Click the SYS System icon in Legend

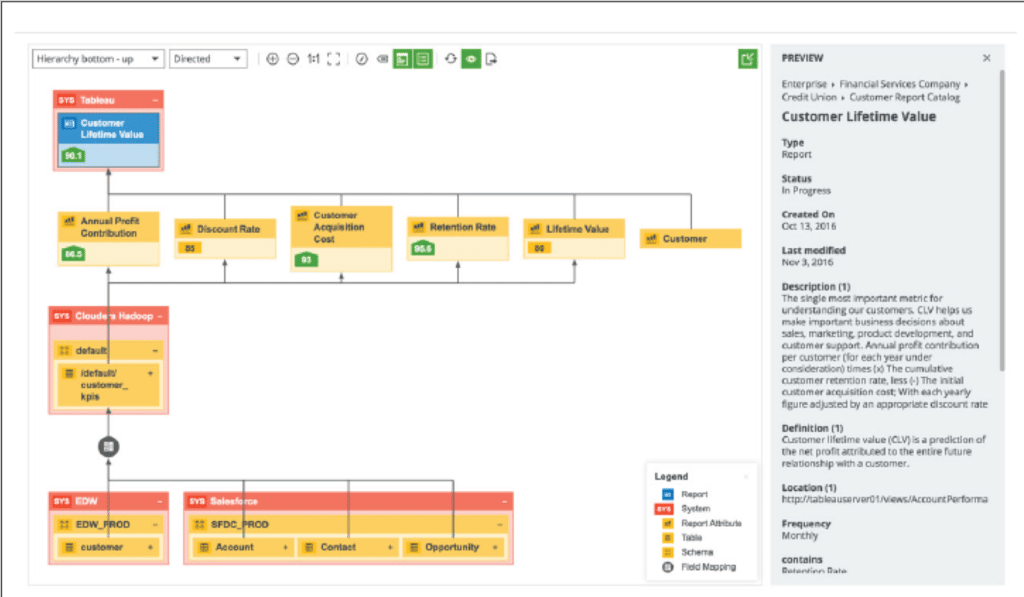(x=664, y=509)
